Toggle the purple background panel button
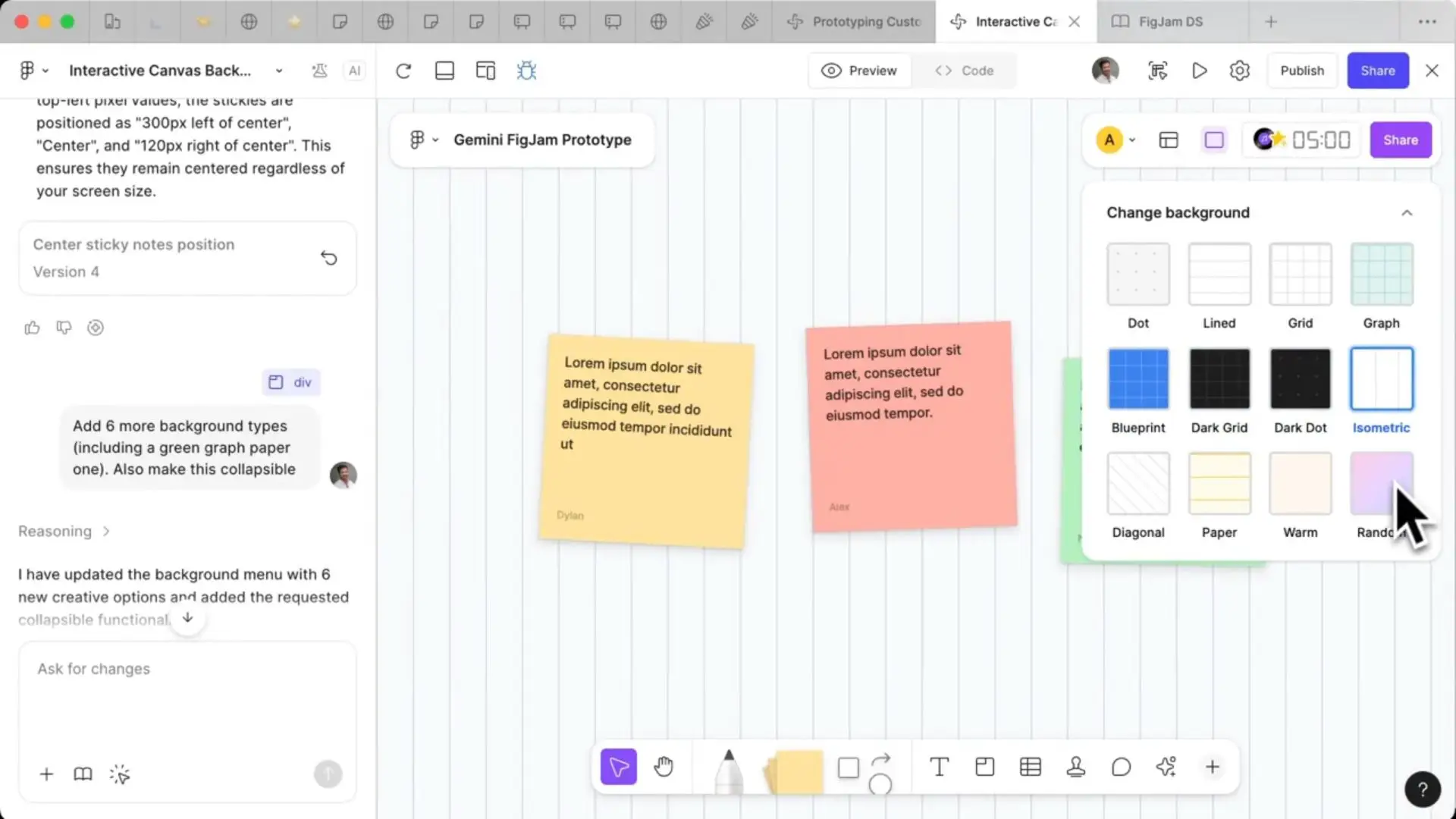Viewport: 1456px width, 819px height. point(1214,140)
